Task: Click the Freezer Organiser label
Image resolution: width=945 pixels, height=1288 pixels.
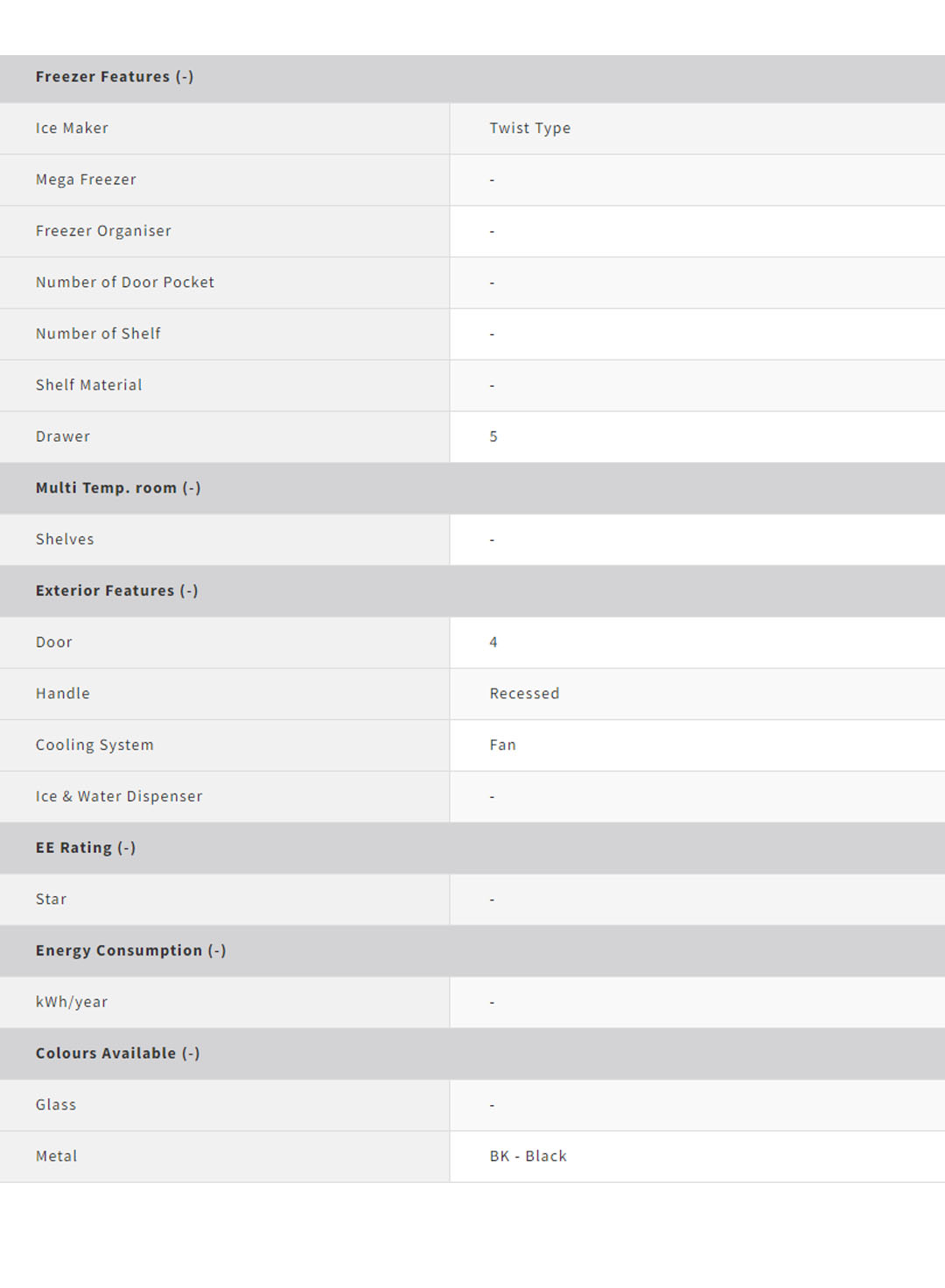Action: tap(103, 231)
